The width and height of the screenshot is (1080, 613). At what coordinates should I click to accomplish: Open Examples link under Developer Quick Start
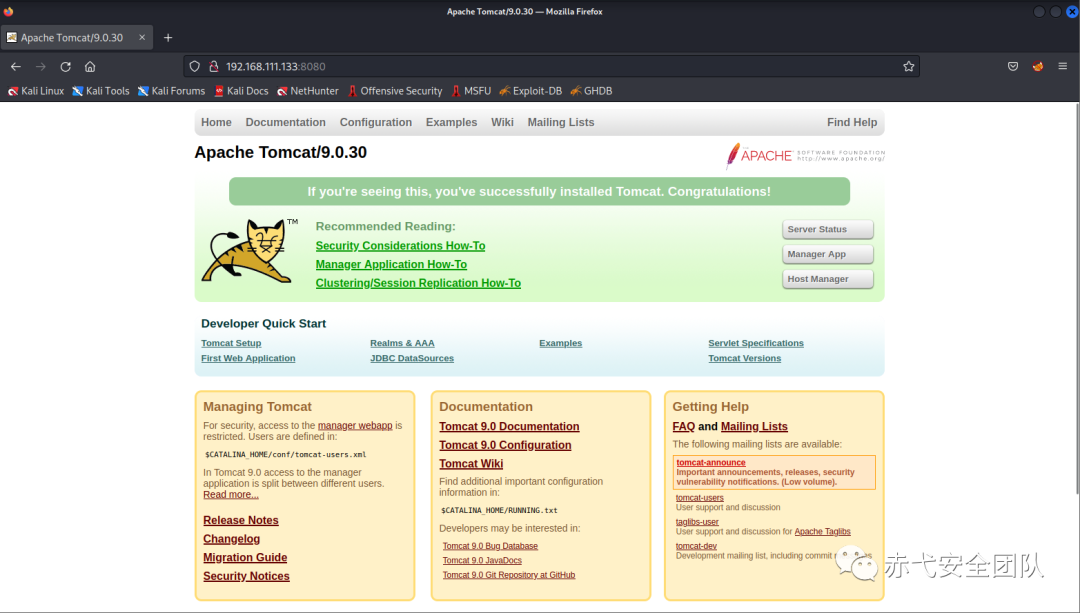pos(561,343)
